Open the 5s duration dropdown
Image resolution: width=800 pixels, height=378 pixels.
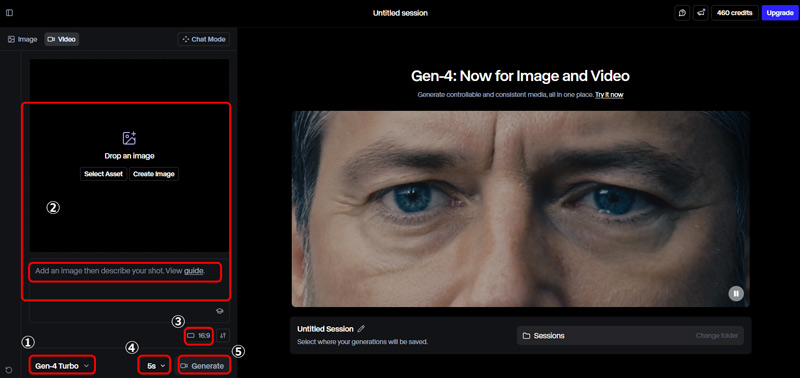point(154,366)
